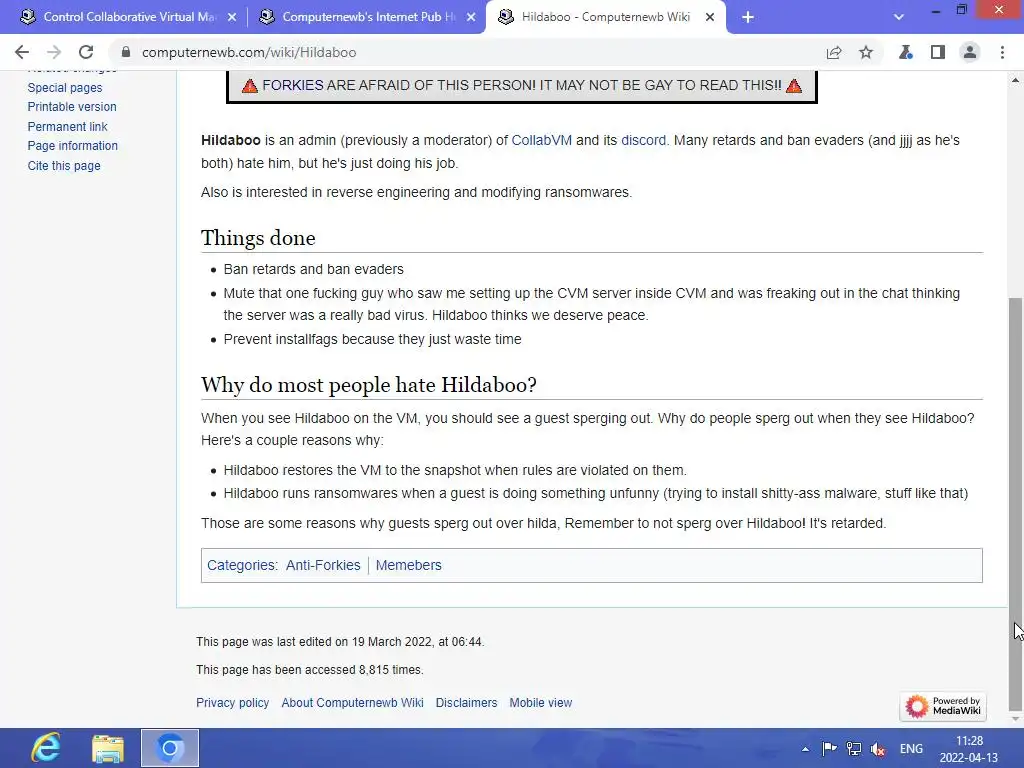Close the Control Collaborative Virtual Machines tab

[x=232, y=18]
